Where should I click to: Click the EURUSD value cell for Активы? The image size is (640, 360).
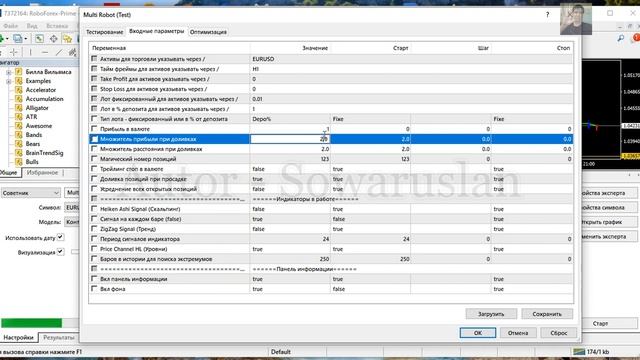coord(263,59)
